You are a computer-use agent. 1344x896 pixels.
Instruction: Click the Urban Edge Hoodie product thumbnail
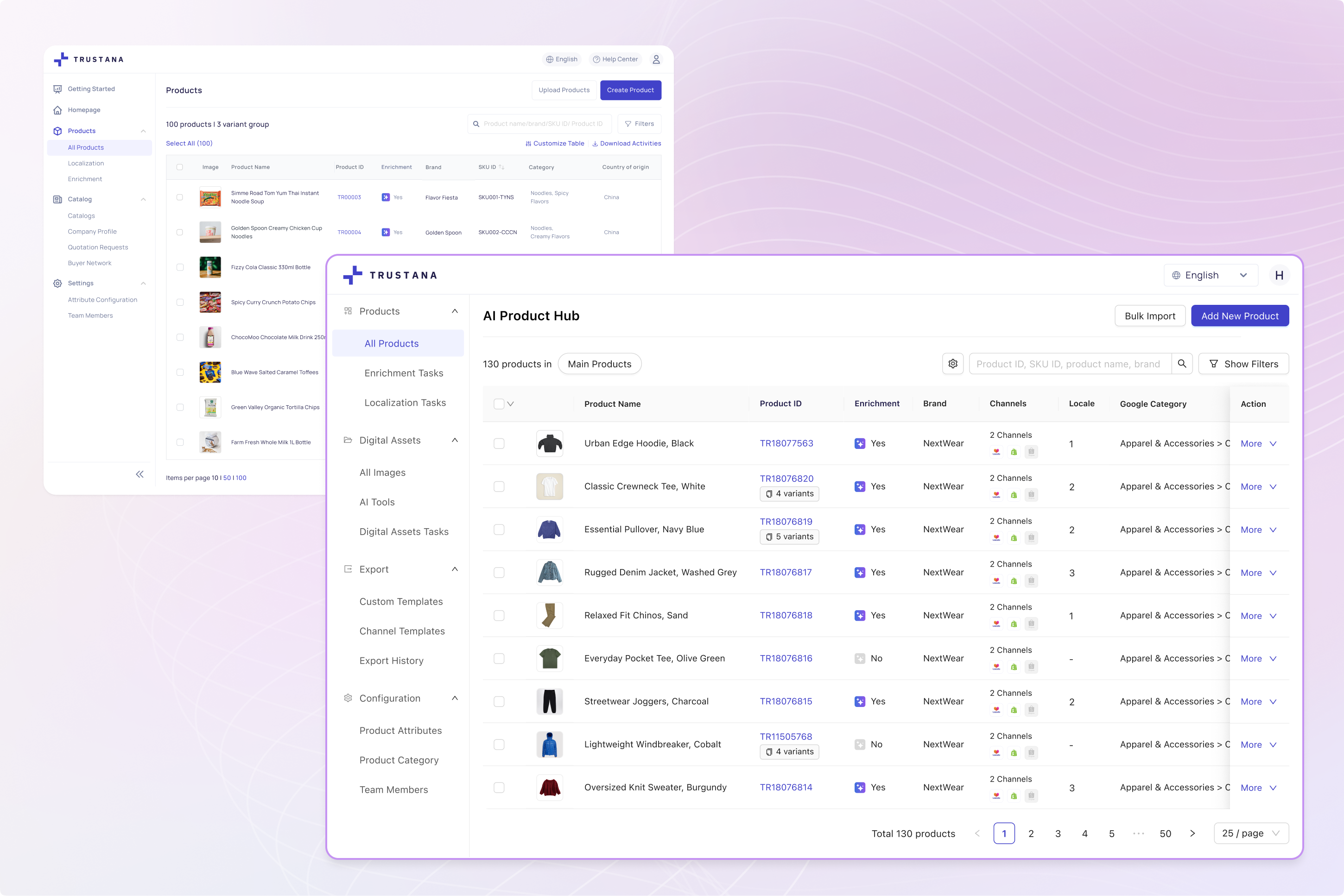(x=549, y=443)
